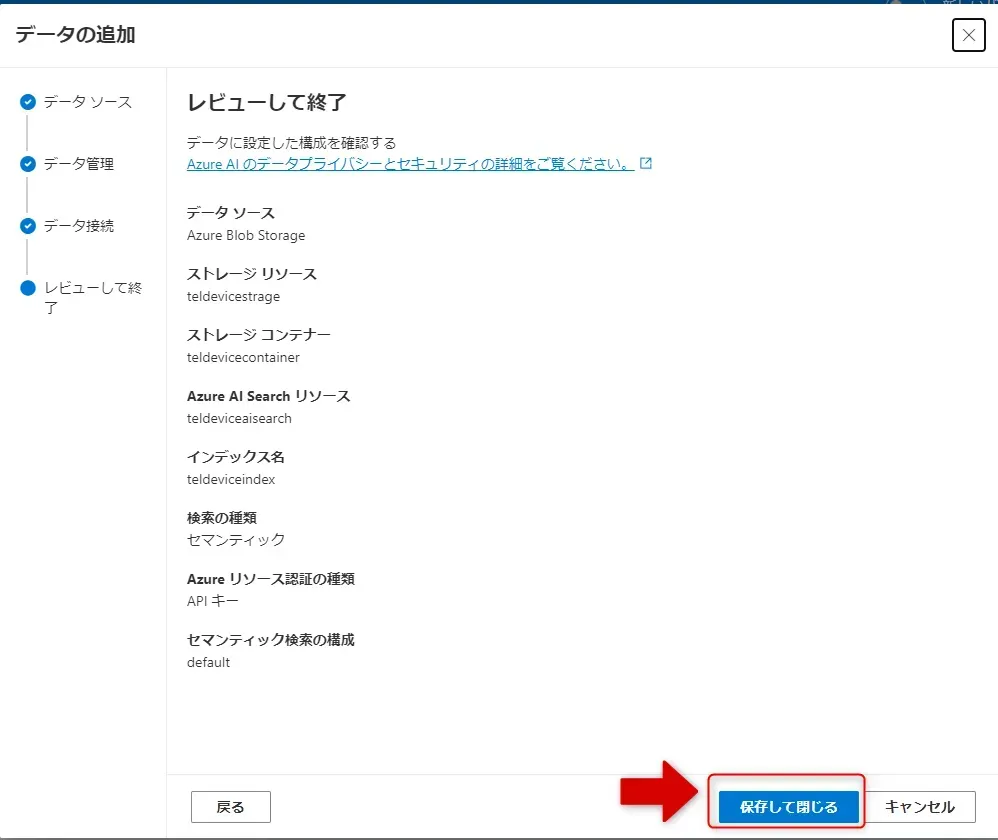Click the データ ソース step checkmark icon

(x=28, y=102)
